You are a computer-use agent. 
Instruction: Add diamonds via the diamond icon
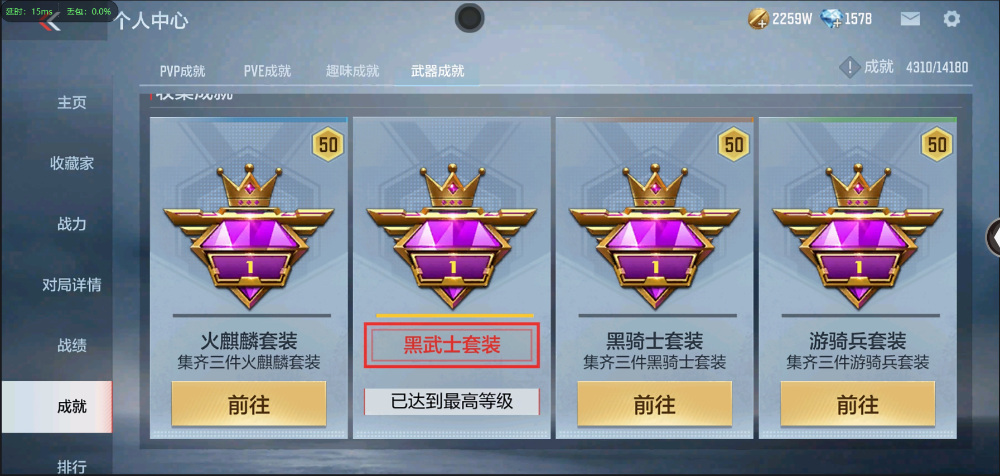[x=832, y=19]
